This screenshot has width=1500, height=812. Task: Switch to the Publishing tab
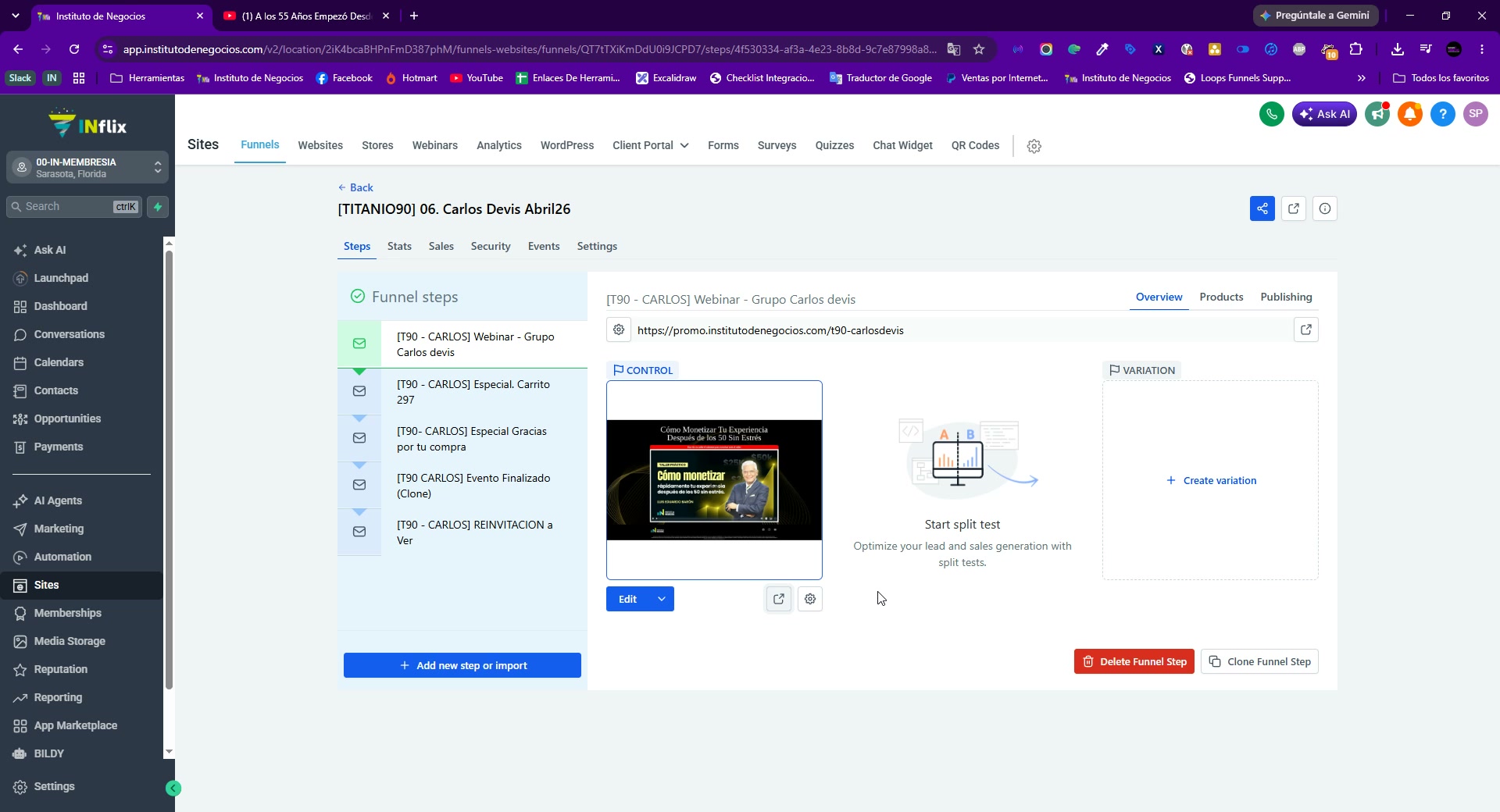coord(1286,297)
